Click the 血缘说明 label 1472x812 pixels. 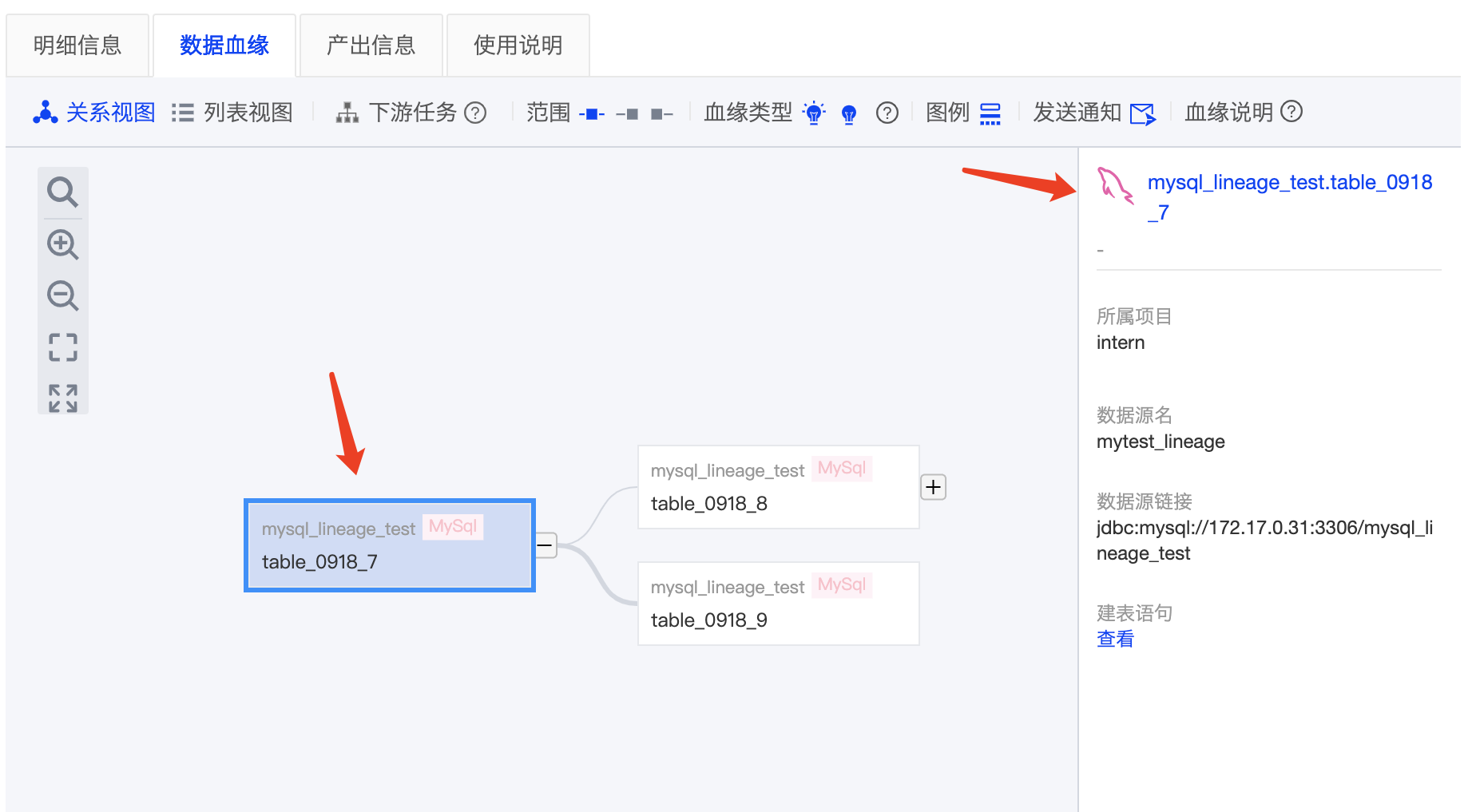(x=1229, y=113)
